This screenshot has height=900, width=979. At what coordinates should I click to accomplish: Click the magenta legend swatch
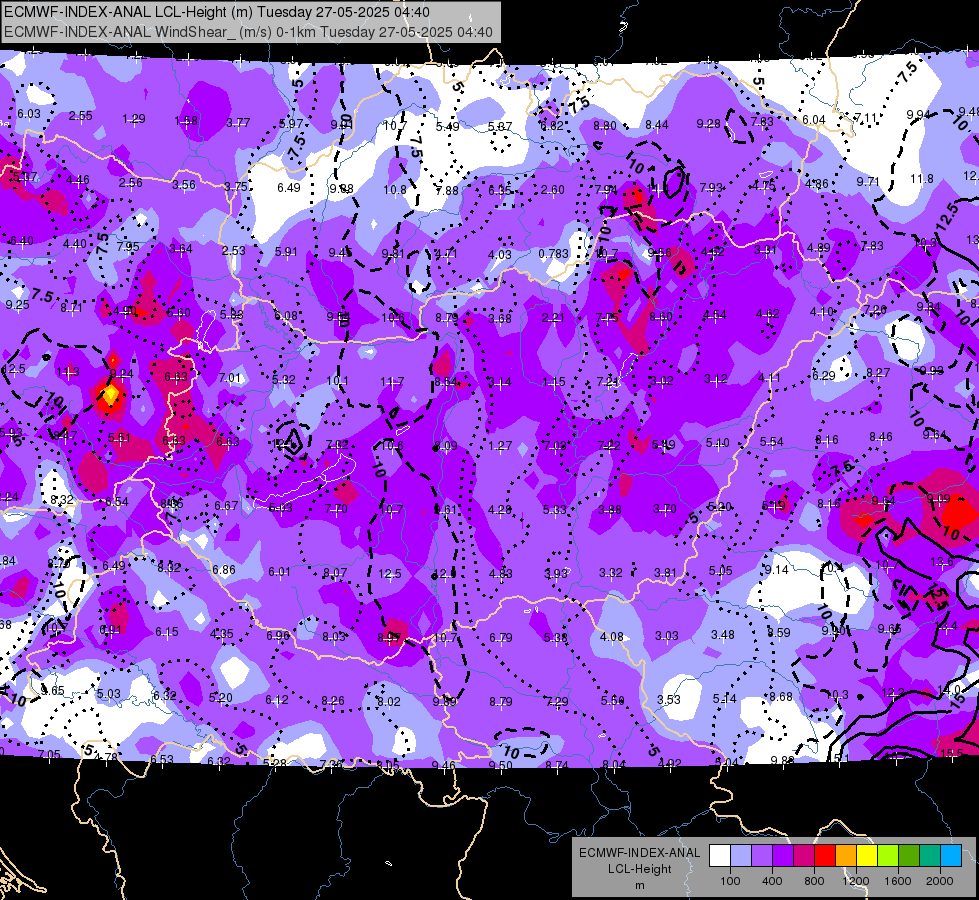point(804,856)
